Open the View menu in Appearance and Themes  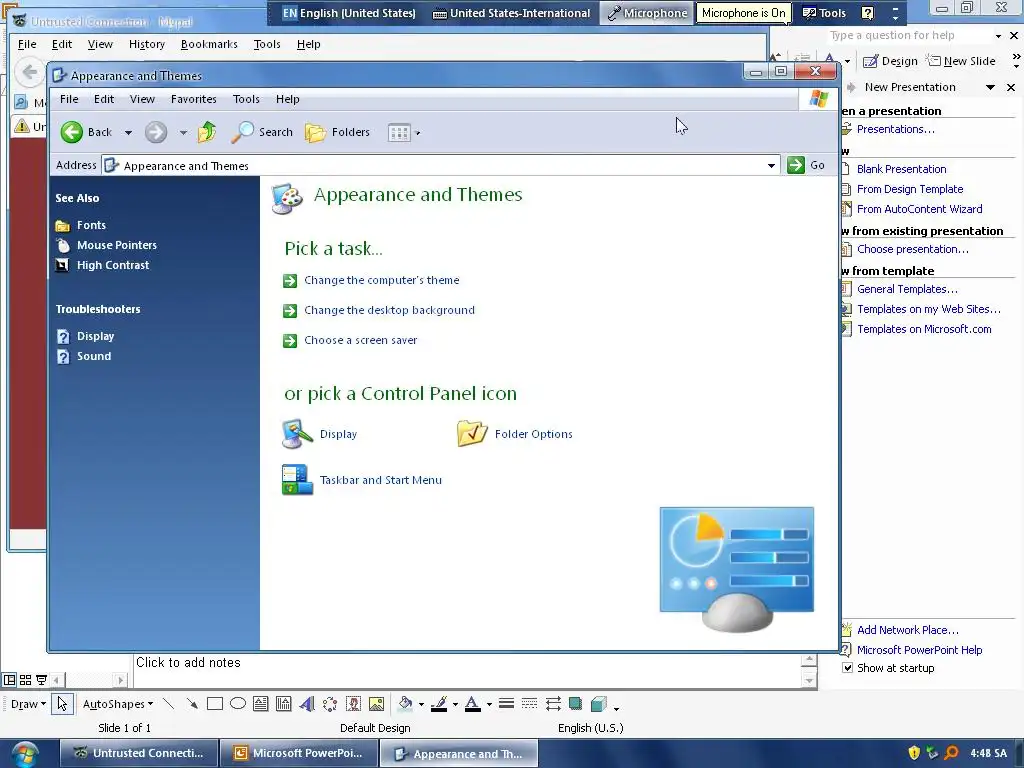pyautogui.click(x=142, y=99)
